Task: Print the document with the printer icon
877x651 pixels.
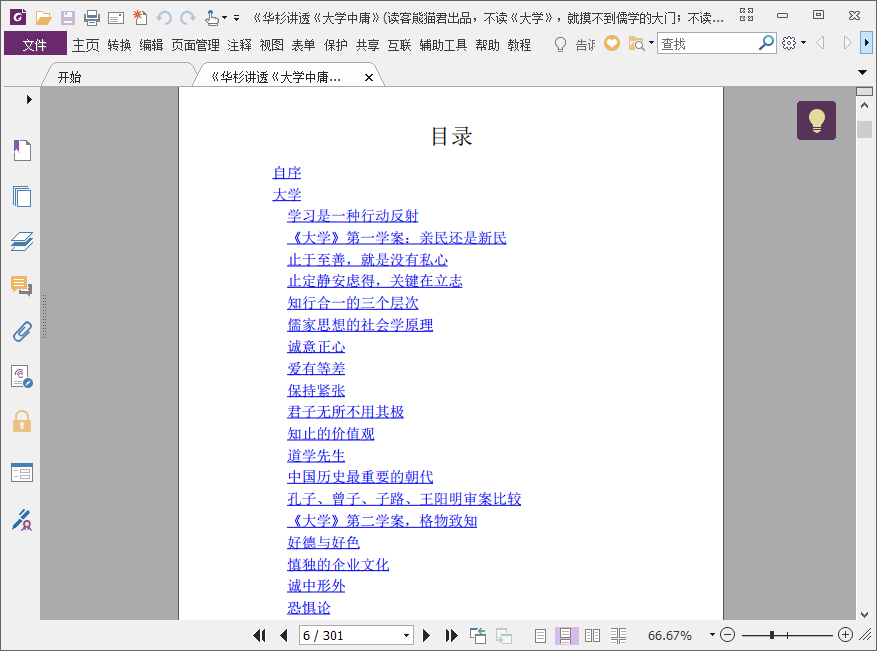Action: [92, 18]
